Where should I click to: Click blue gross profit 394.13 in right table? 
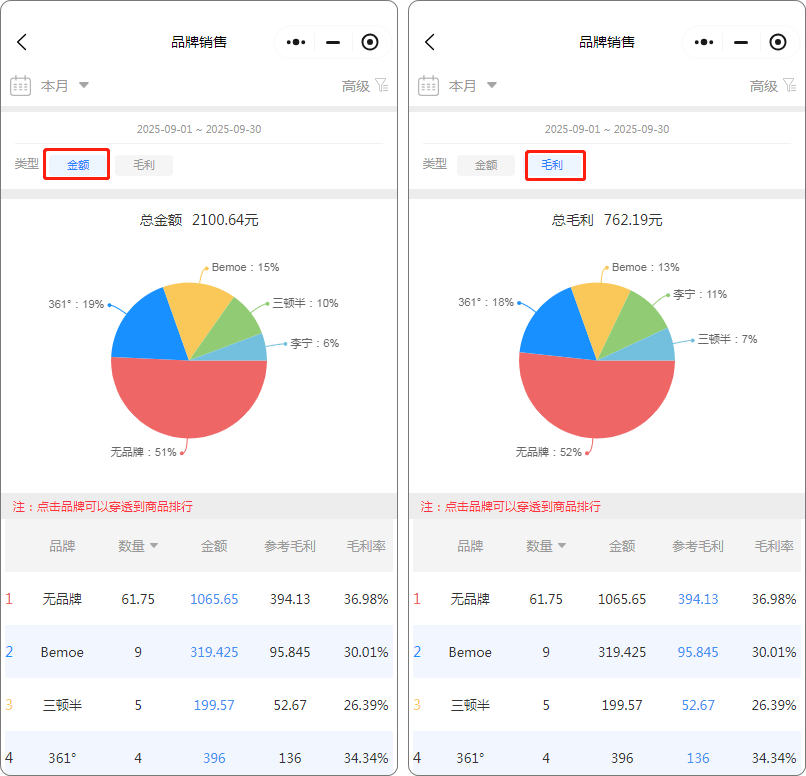click(x=698, y=599)
